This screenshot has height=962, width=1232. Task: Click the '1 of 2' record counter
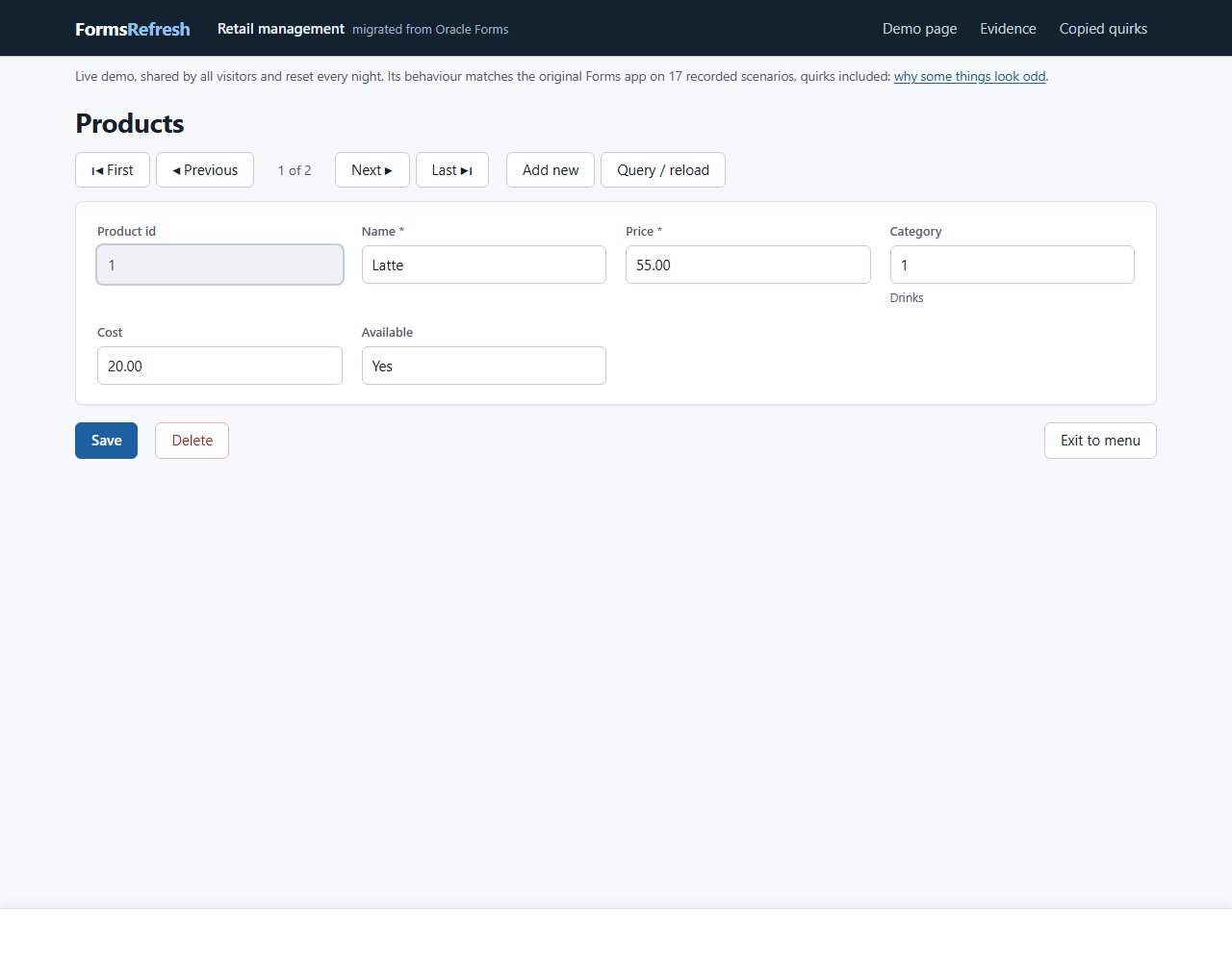pyautogui.click(x=295, y=170)
